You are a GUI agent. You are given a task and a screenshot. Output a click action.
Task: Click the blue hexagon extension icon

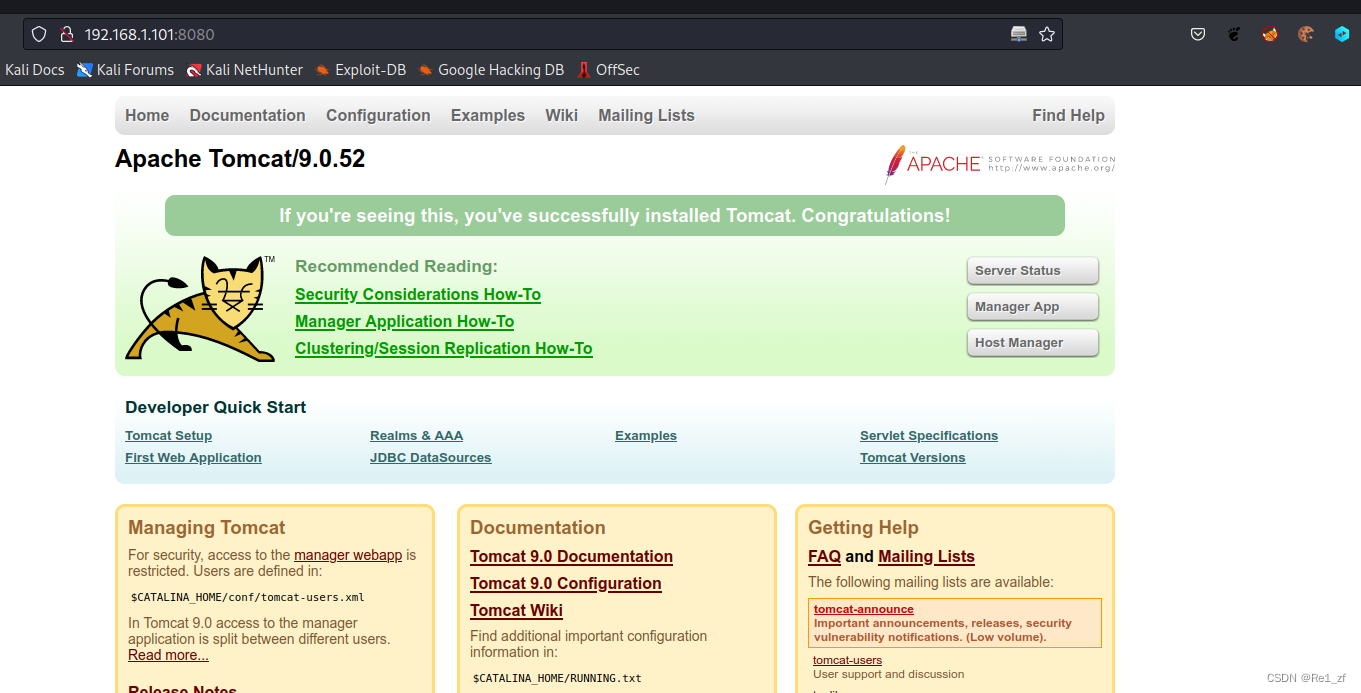point(1342,34)
